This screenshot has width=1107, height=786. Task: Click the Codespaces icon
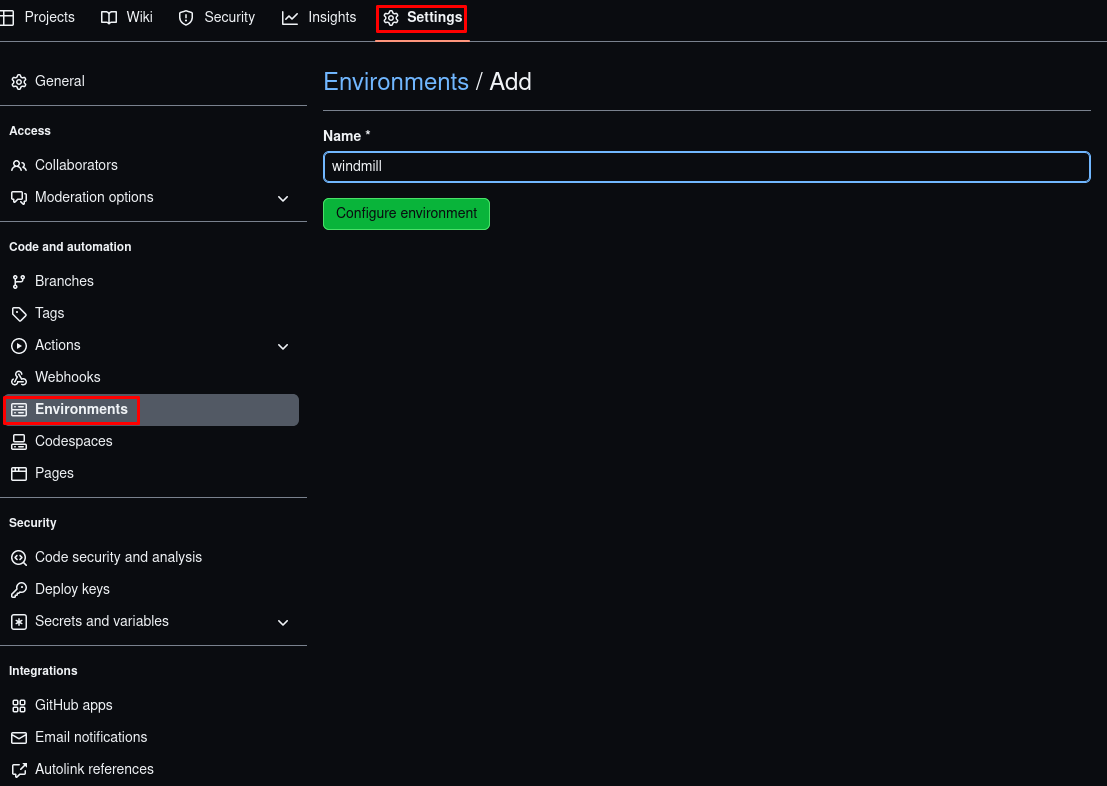19,442
